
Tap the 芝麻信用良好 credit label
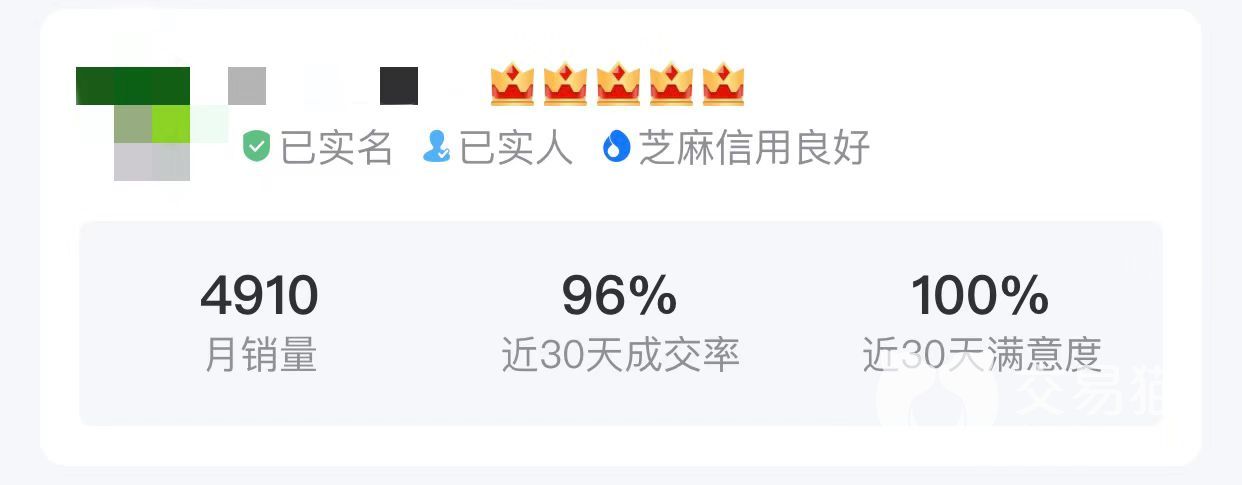754,148
